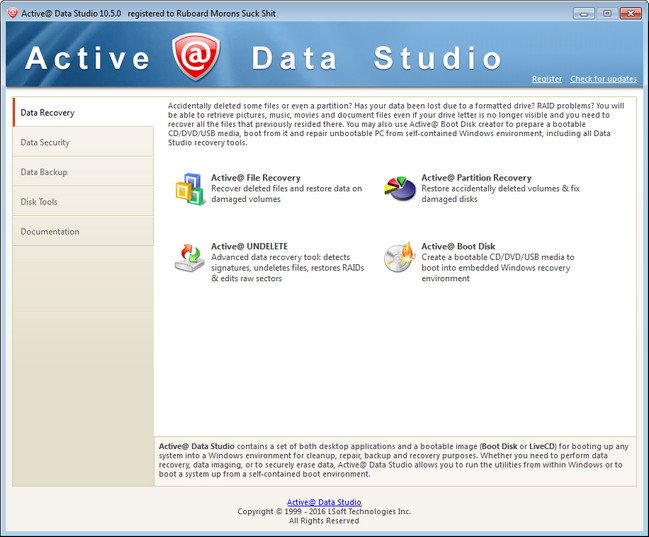Image resolution: width=649 pixels, height=537 pixels.
Task: Click the Check for updates link
Action: [603, 79]
